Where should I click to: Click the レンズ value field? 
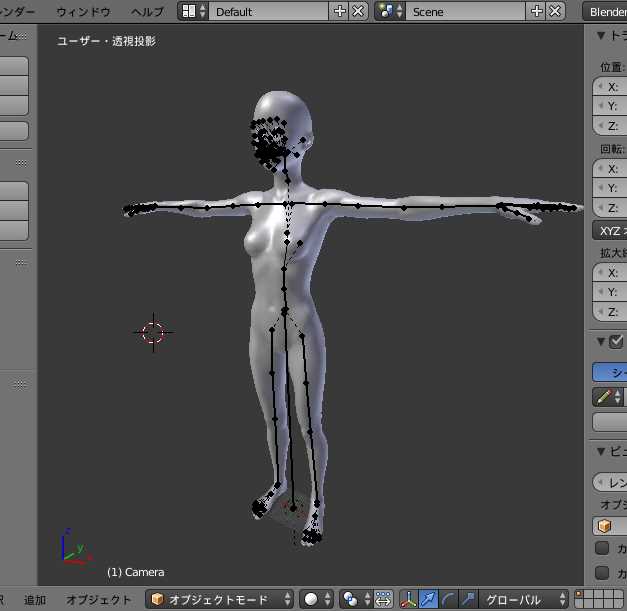610,483
